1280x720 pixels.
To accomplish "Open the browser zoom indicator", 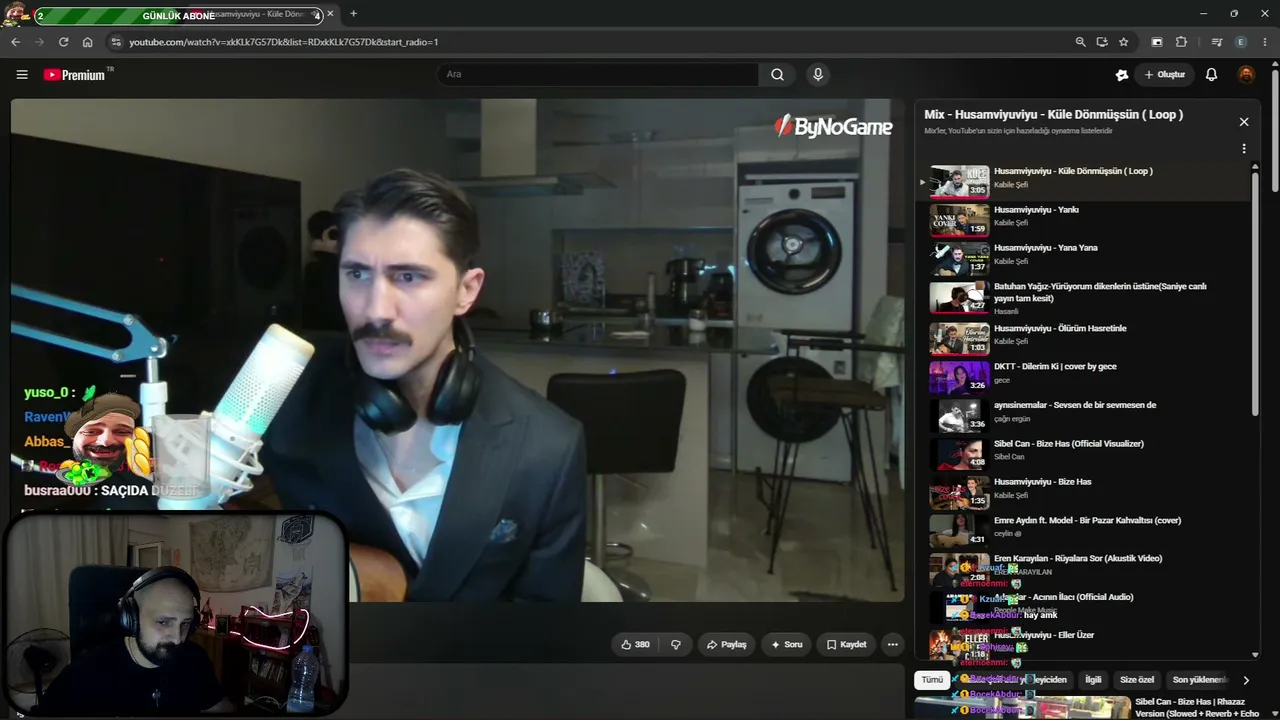I will point(1080,42).
